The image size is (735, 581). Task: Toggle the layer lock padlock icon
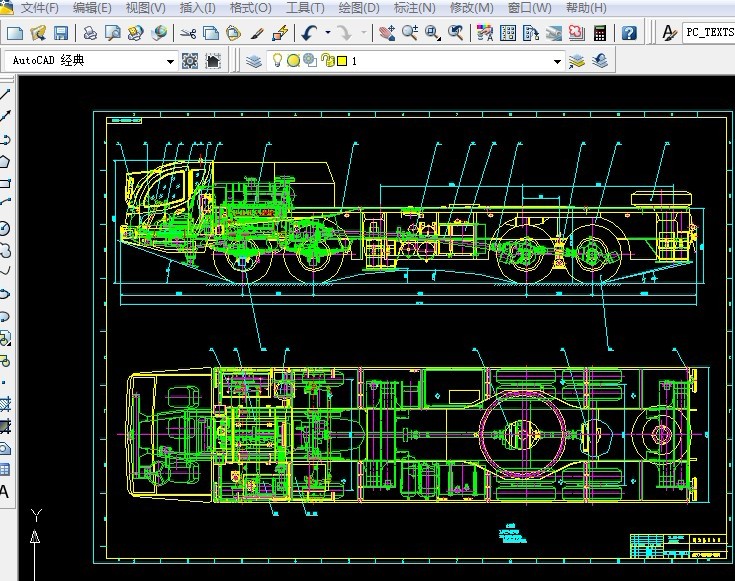327,60
